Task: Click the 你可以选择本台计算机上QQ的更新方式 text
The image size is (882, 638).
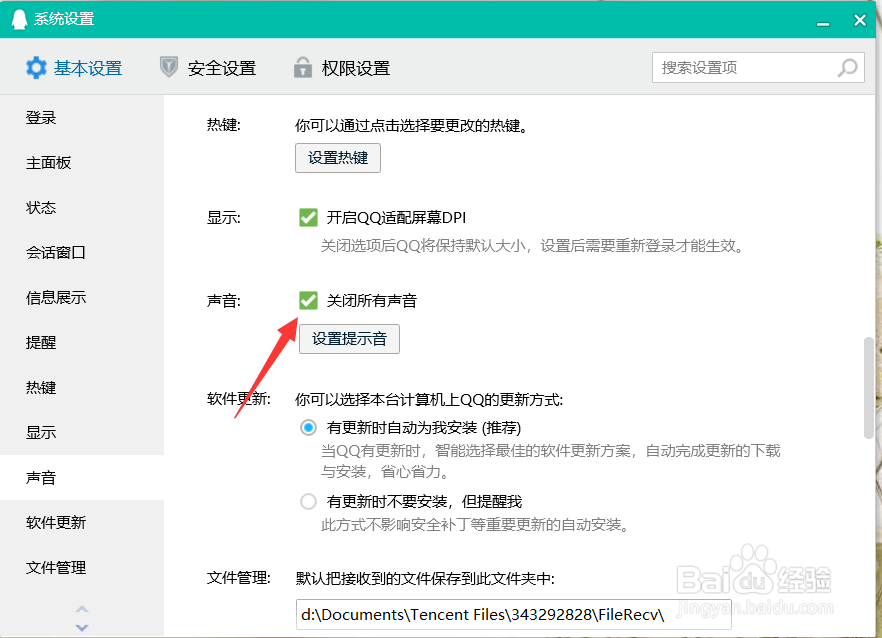Action: pos(429,400)
